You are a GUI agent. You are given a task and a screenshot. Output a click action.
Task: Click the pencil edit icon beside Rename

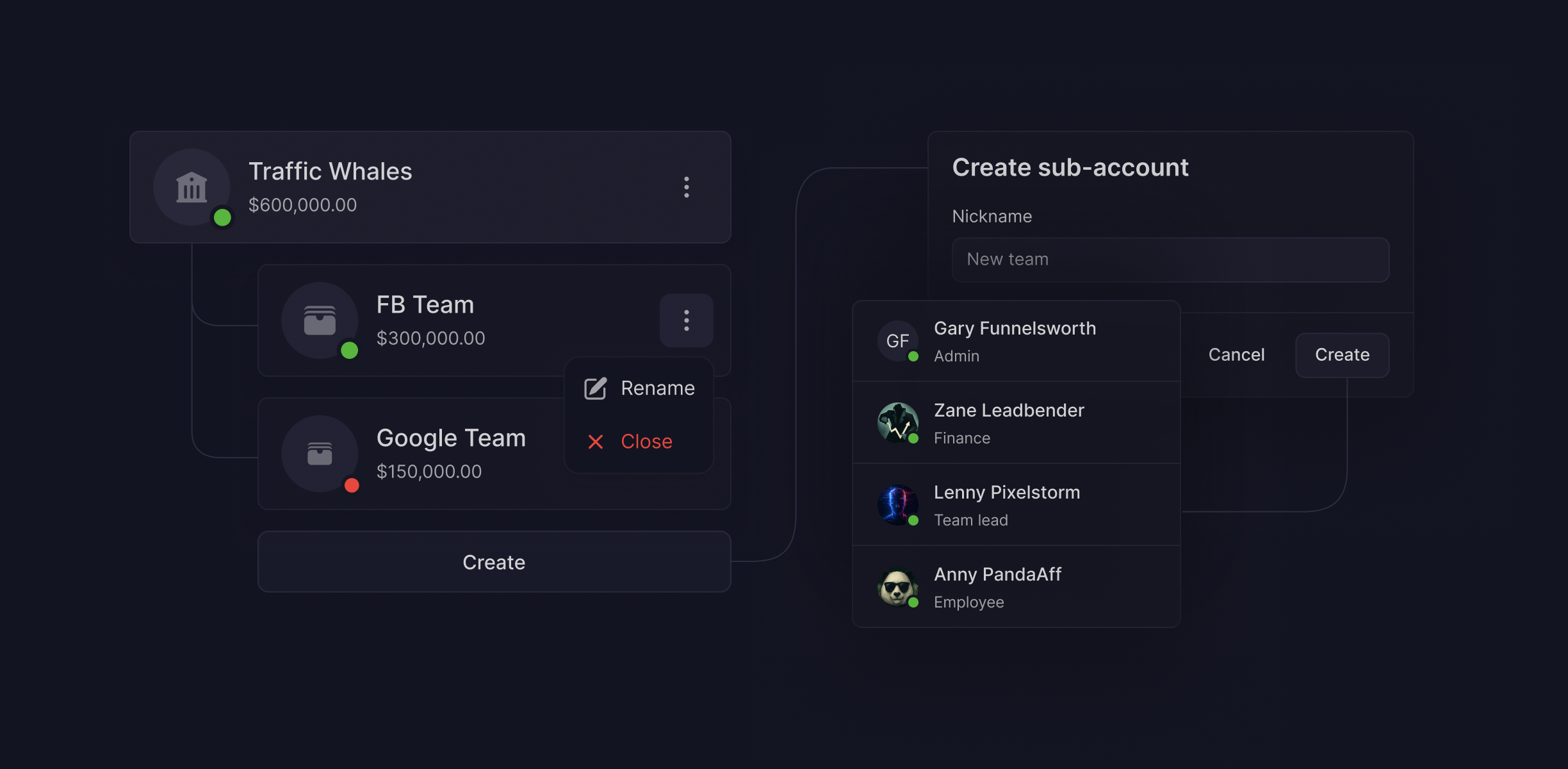point(595,388)
